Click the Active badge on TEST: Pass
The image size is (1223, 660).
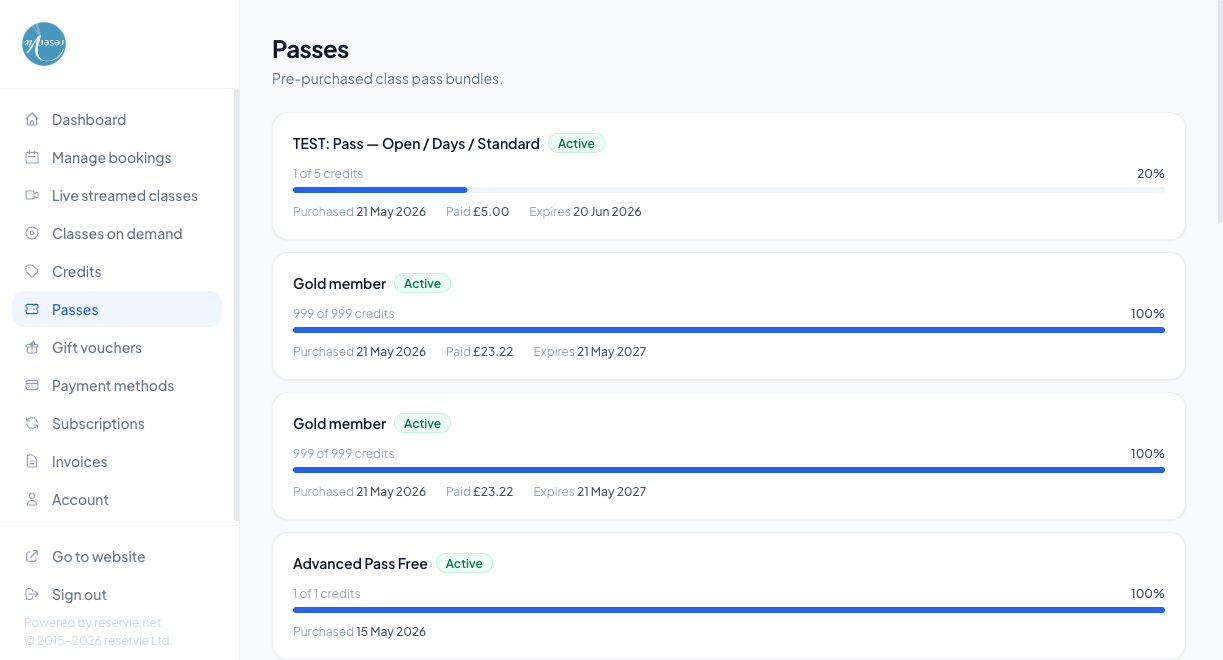point(576,144)
